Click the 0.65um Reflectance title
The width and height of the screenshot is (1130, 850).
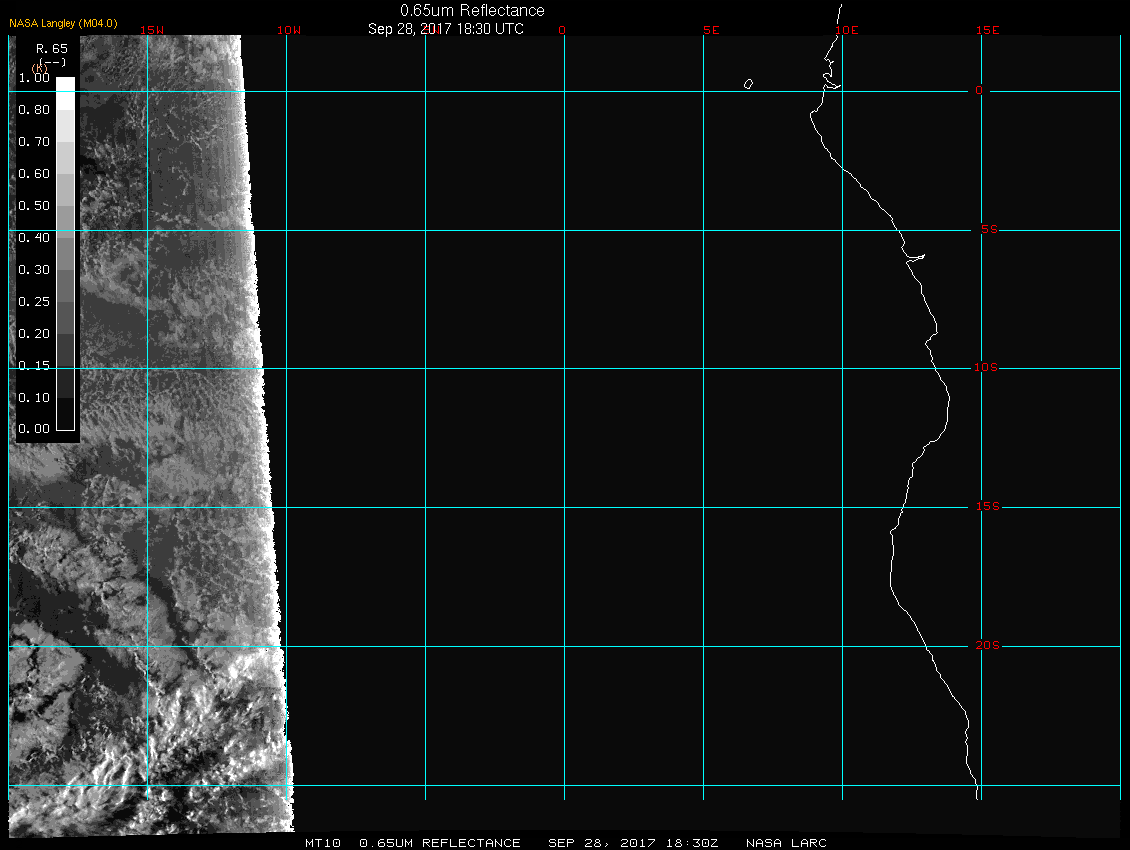tap(472, 10)
